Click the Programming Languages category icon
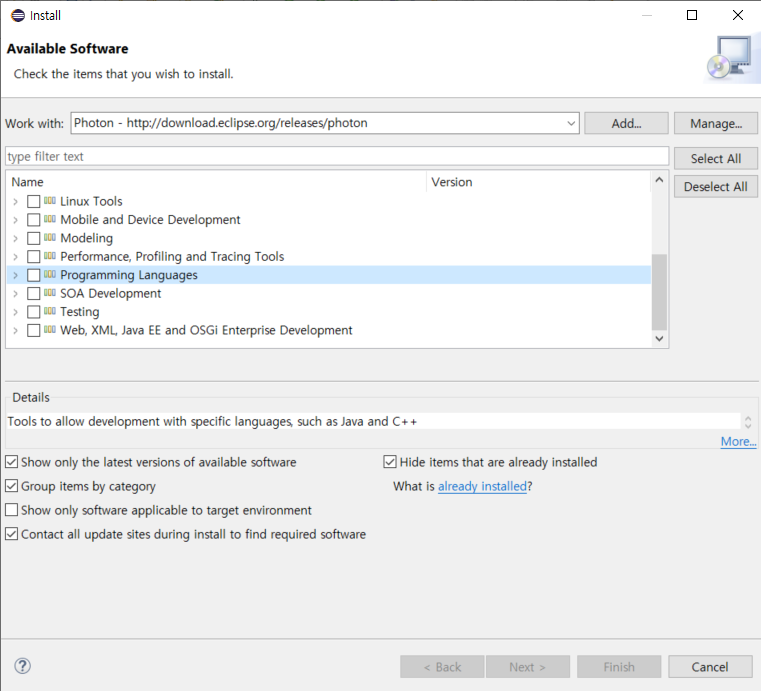The height and width of the screenshot is (691, 761). point(50,274)
